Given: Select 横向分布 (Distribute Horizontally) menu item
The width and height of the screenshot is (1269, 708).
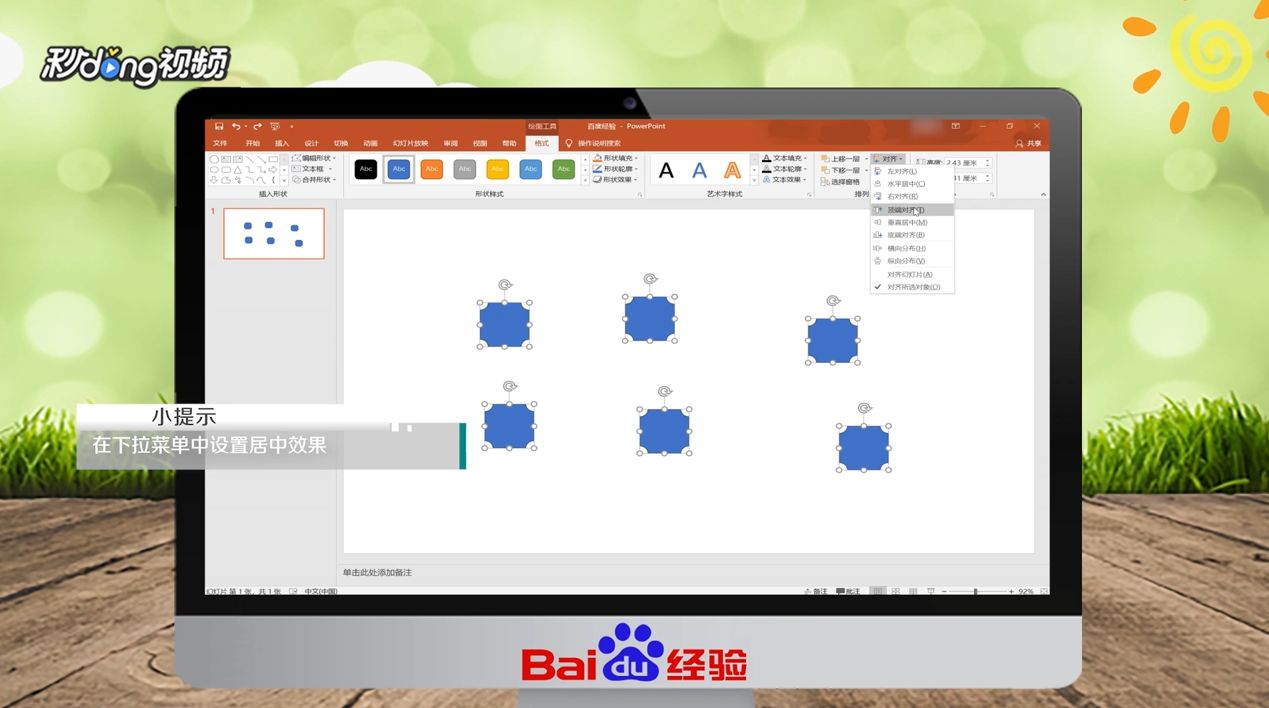Looking at the screenshot, I should pos(912,248).
